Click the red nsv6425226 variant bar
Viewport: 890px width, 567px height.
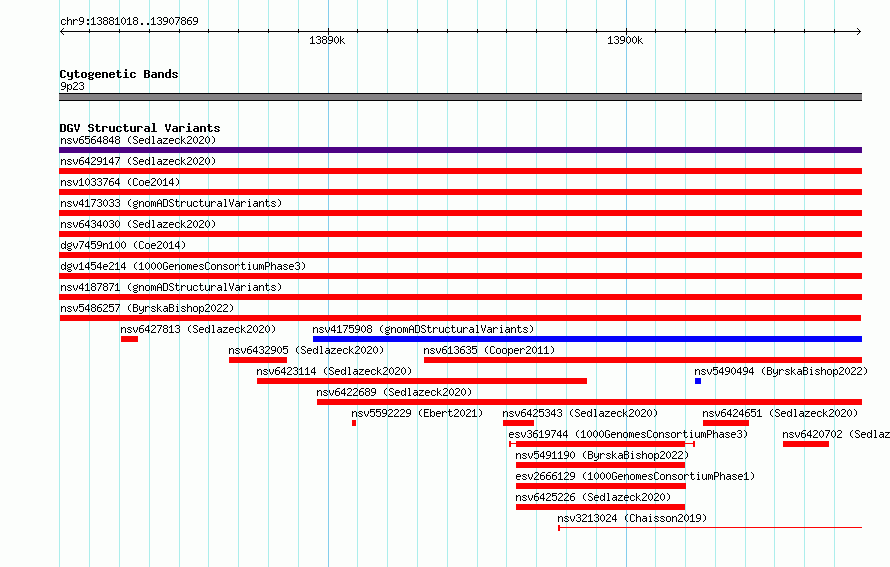[601, 507]
